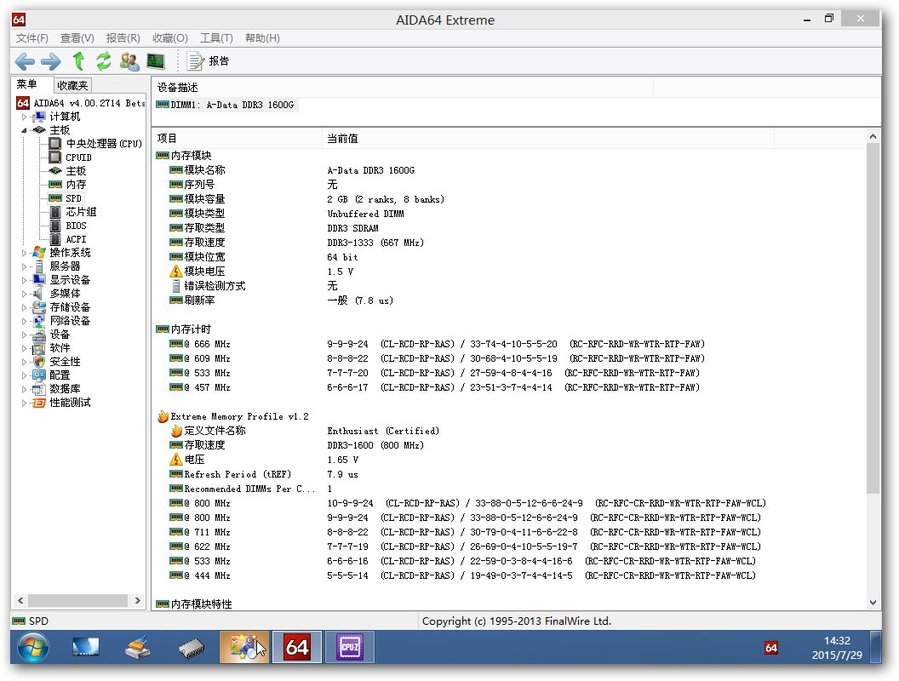Expand the 计算机 tree node
Image resolution: width=899 pixels, height=681 pixels.
pos(24,117)
